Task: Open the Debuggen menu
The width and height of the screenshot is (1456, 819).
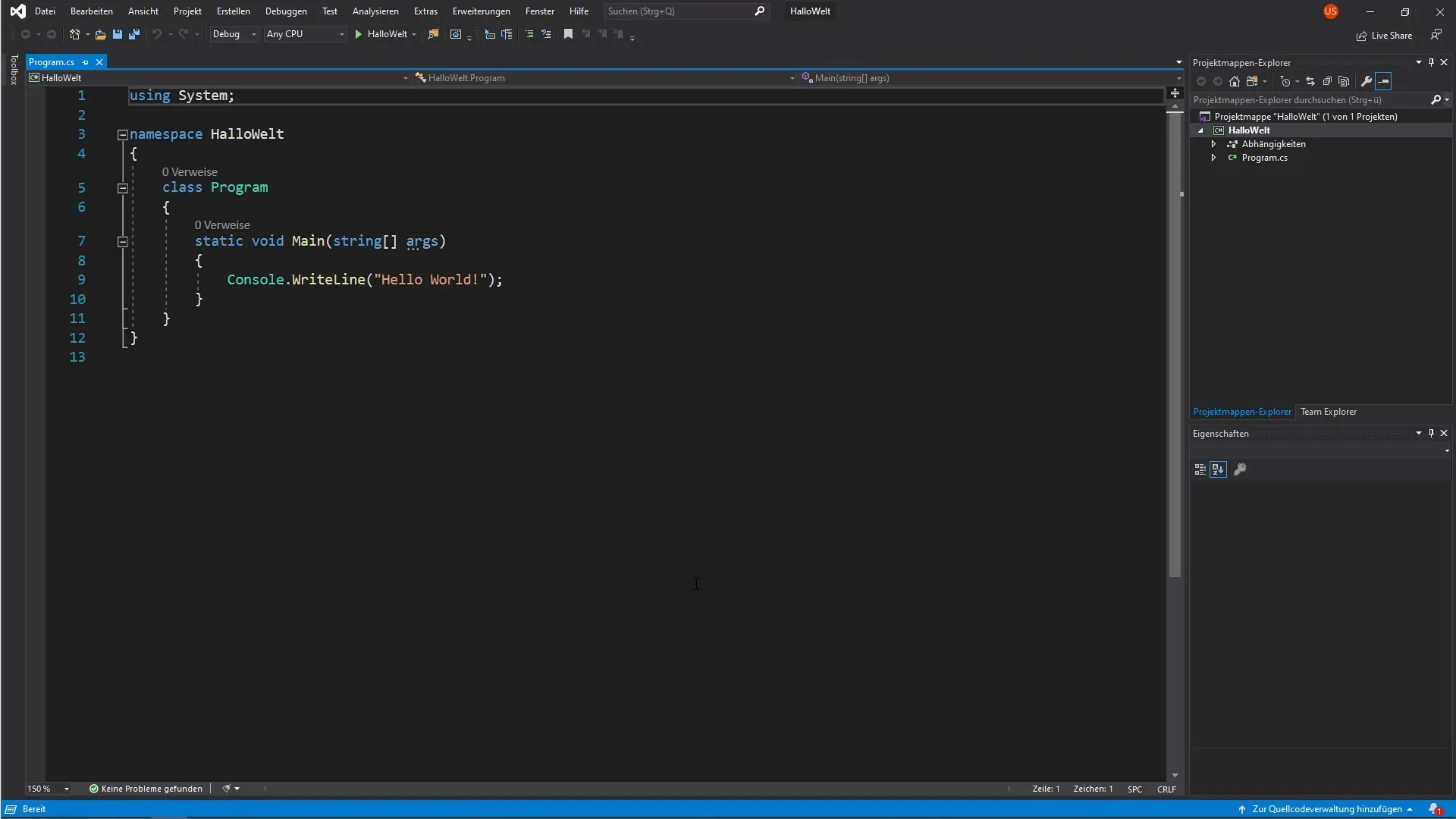Action: pos(286,11)
